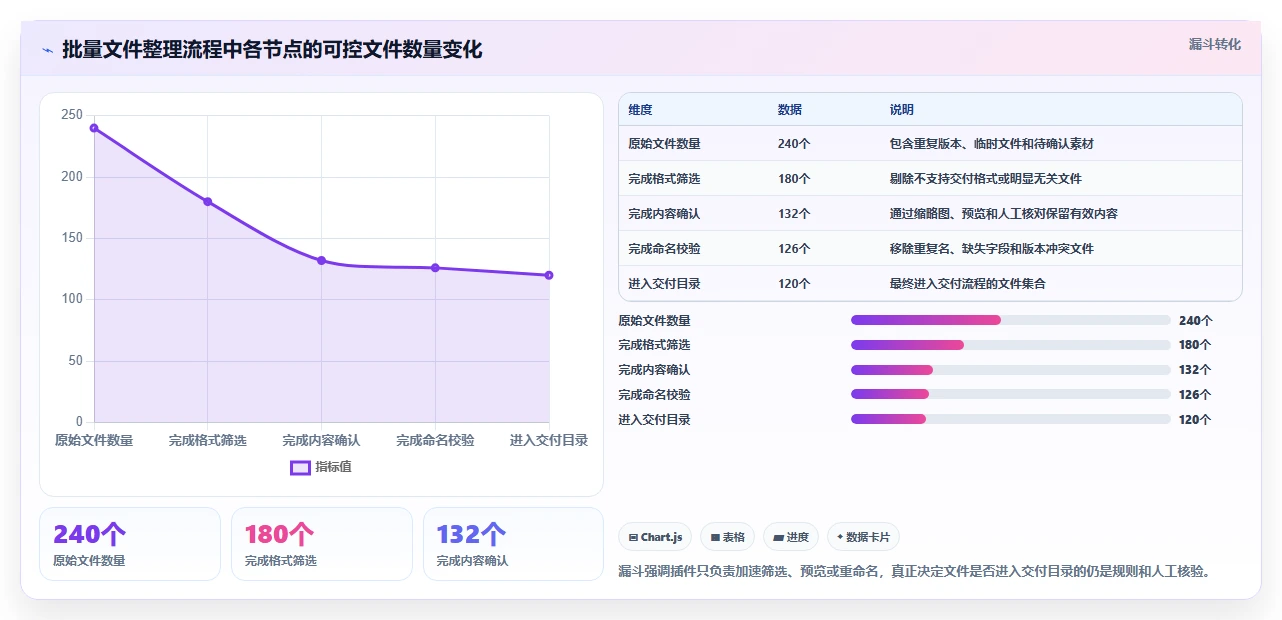Click the 说明 table column header
Viewport: 1282px width, 620px height.
coord(901,110)
